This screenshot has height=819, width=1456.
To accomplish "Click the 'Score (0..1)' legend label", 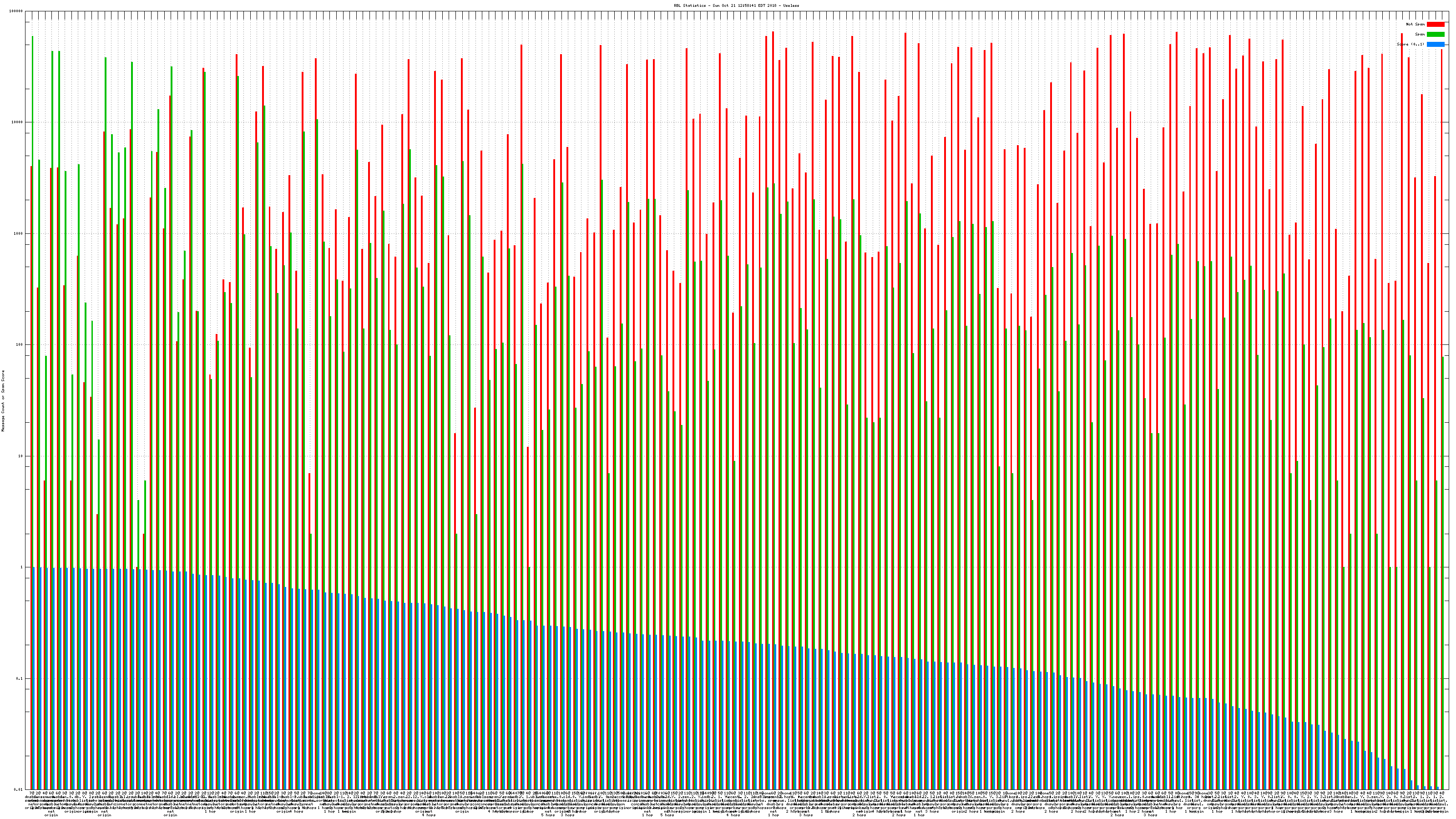I will click(1410, 44).
